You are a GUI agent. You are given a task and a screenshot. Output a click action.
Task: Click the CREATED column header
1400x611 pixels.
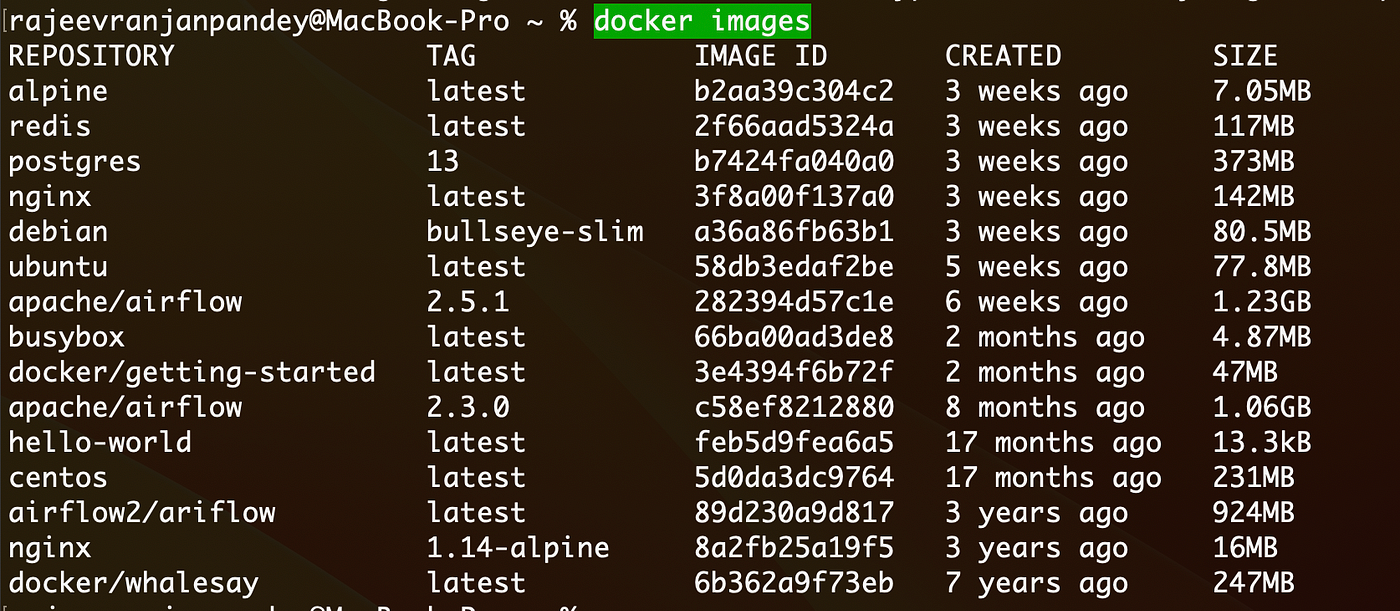coord(1003,56)
